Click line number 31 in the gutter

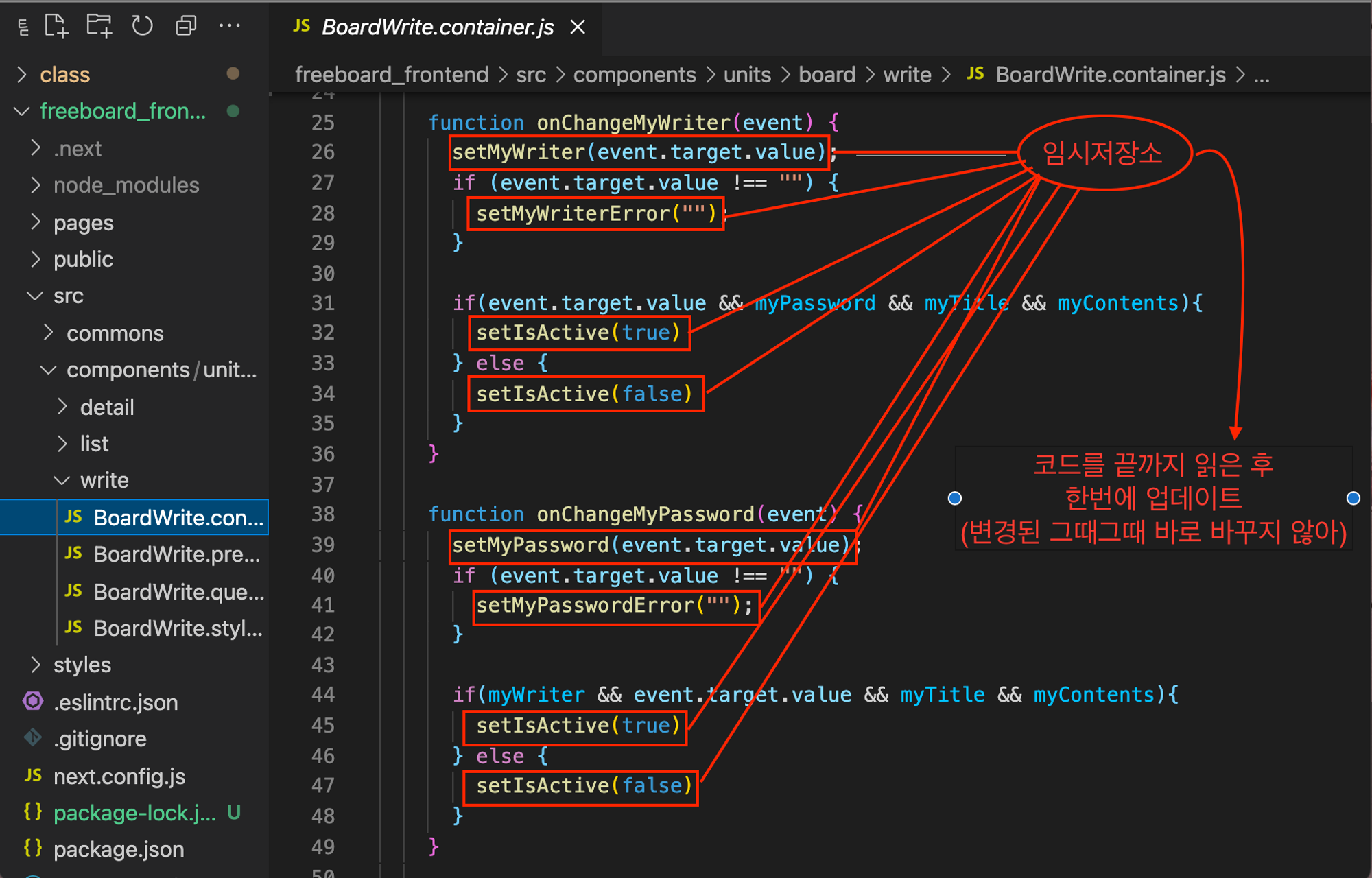tap(322, 302)
